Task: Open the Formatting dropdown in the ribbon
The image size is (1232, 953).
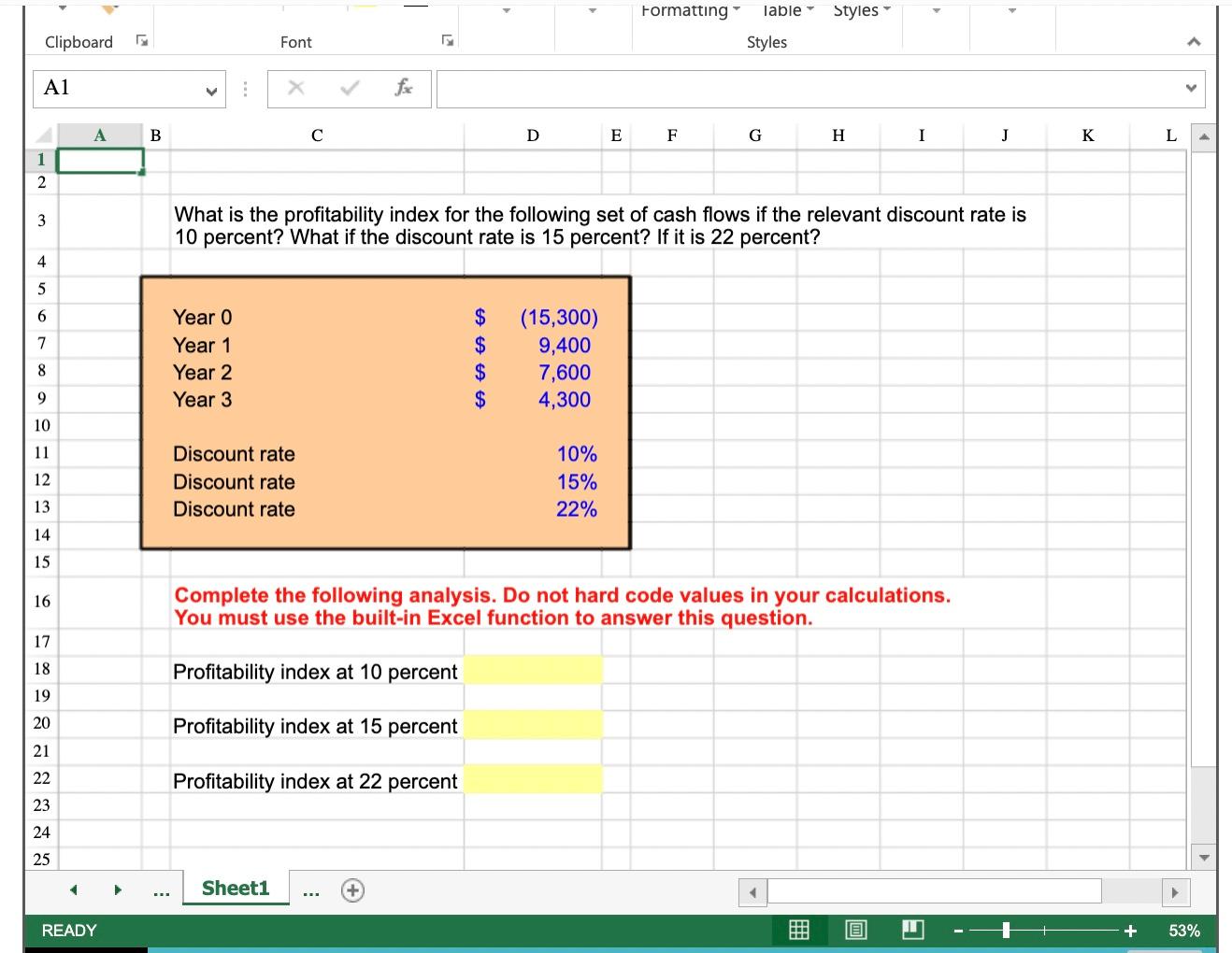Action: [738, 10]
